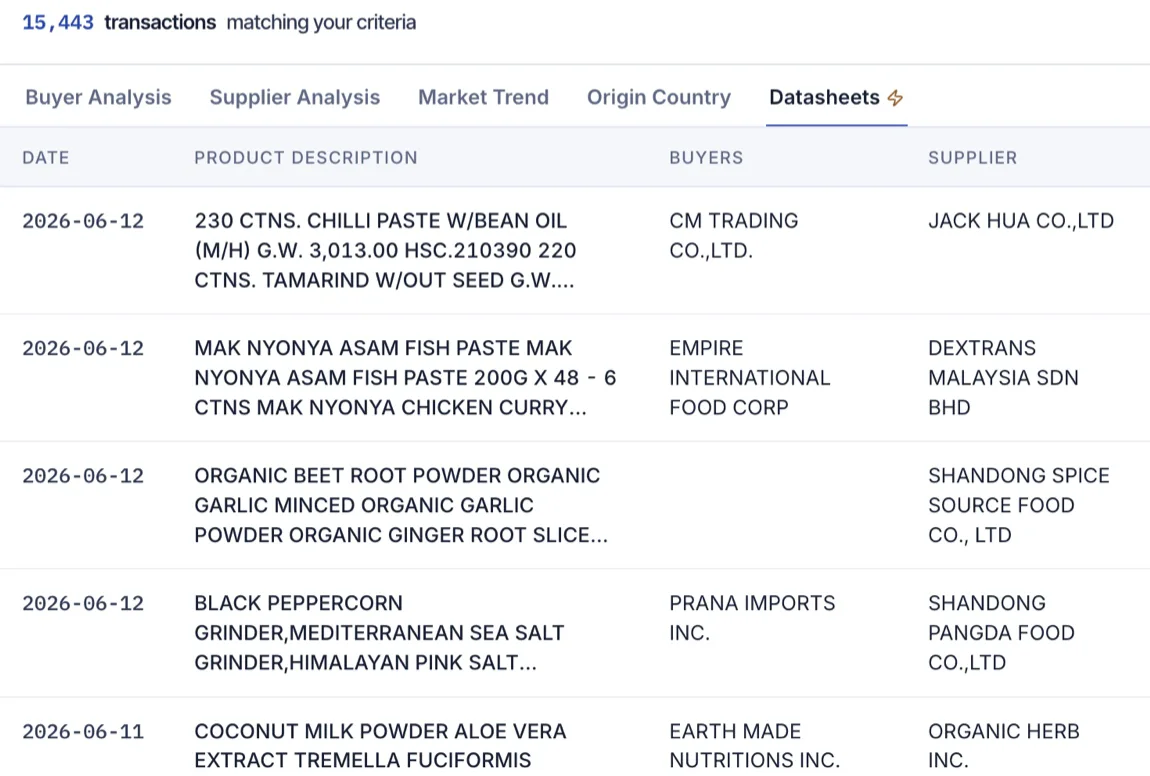
Task: Click the date in the EMPIRE INTERNATIONAL row
Action: pyautogui.click(x=83, y=348)
